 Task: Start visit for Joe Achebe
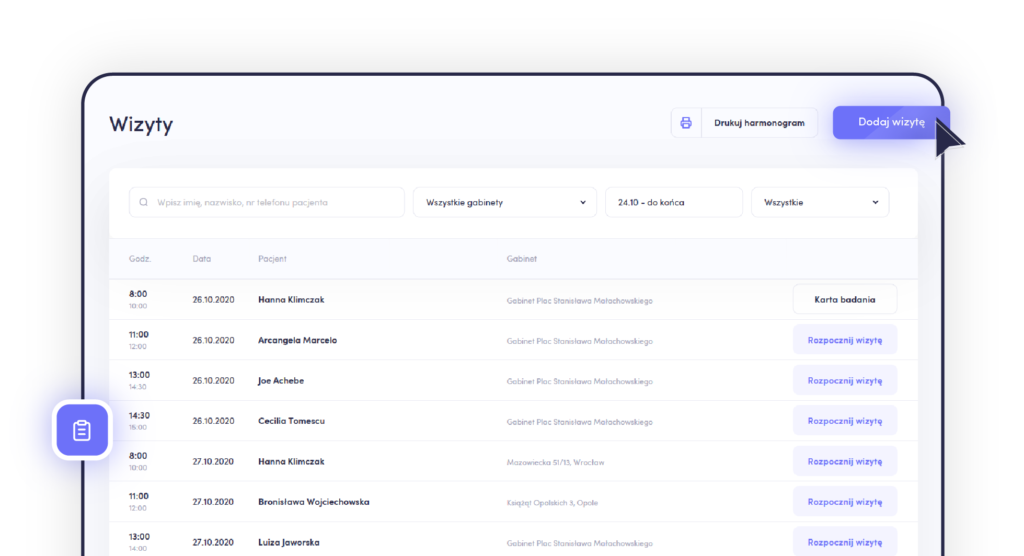coord(845,380)
